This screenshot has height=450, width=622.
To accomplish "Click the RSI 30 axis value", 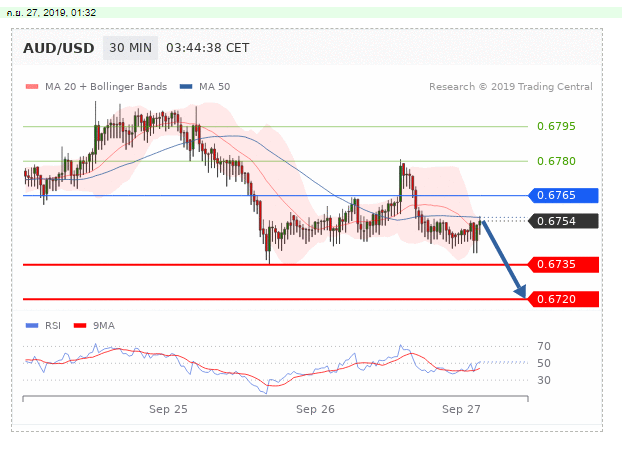I will coord(544,381).
